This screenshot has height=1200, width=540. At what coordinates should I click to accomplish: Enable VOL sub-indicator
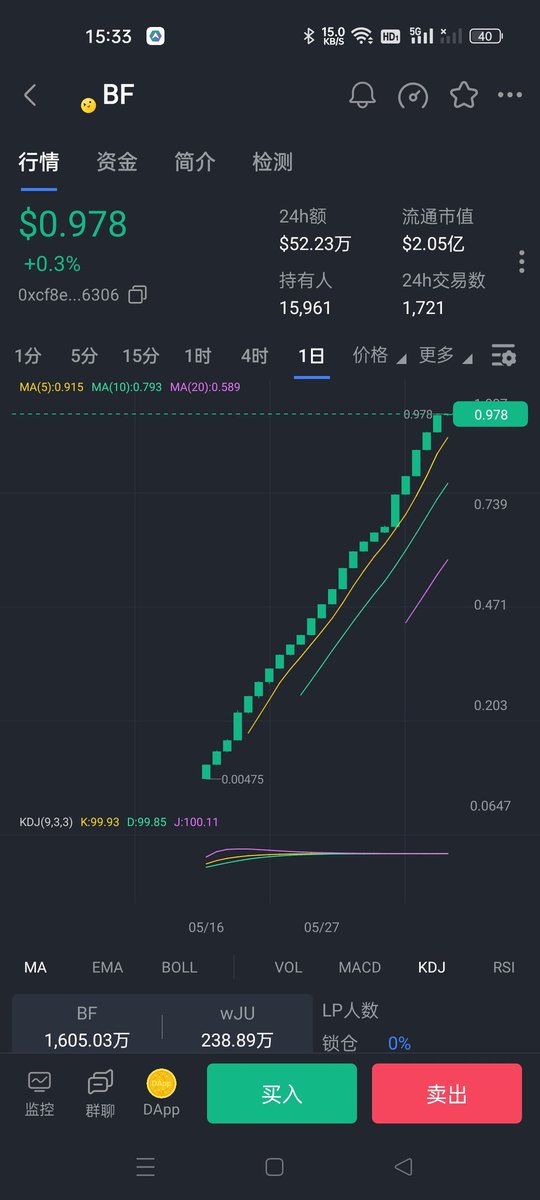288,967
